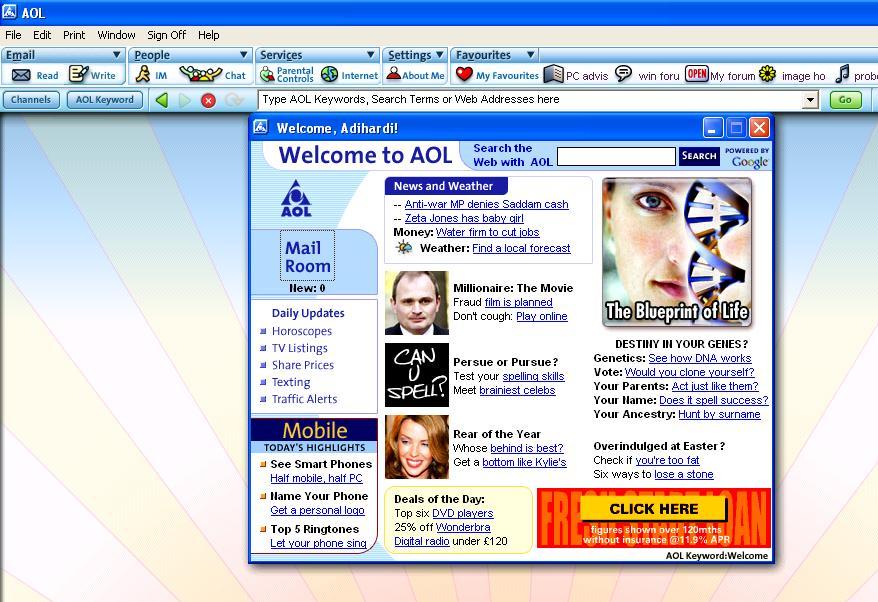The height and width of the screenshot is (602, 878).
Task: Expand the People dropdown menu
Action: pyautogui.click(x=244, y=55)
